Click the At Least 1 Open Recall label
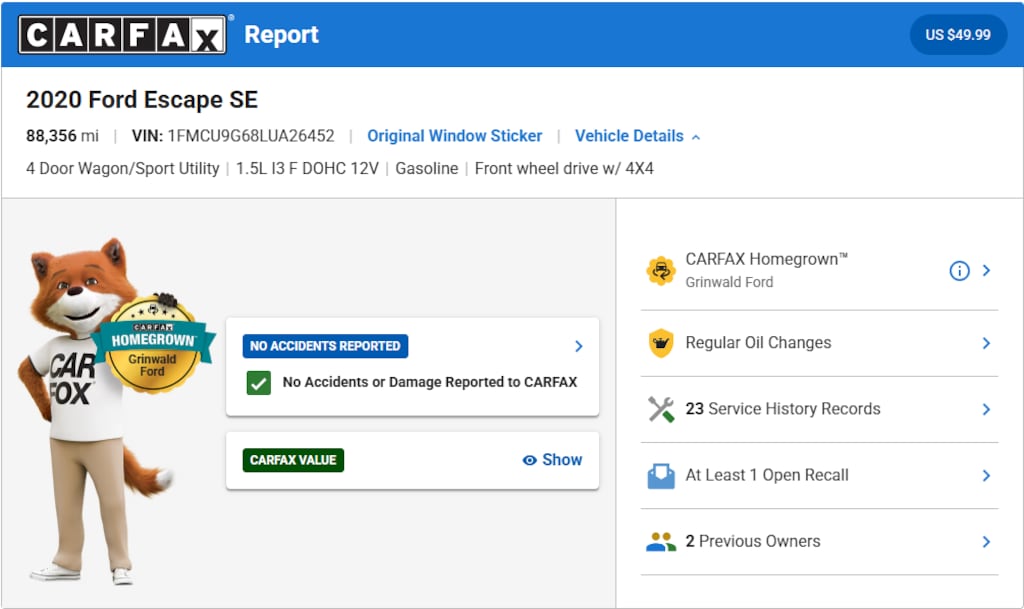The width and height of the screenshot is (1024, 609). pos(767,475)
